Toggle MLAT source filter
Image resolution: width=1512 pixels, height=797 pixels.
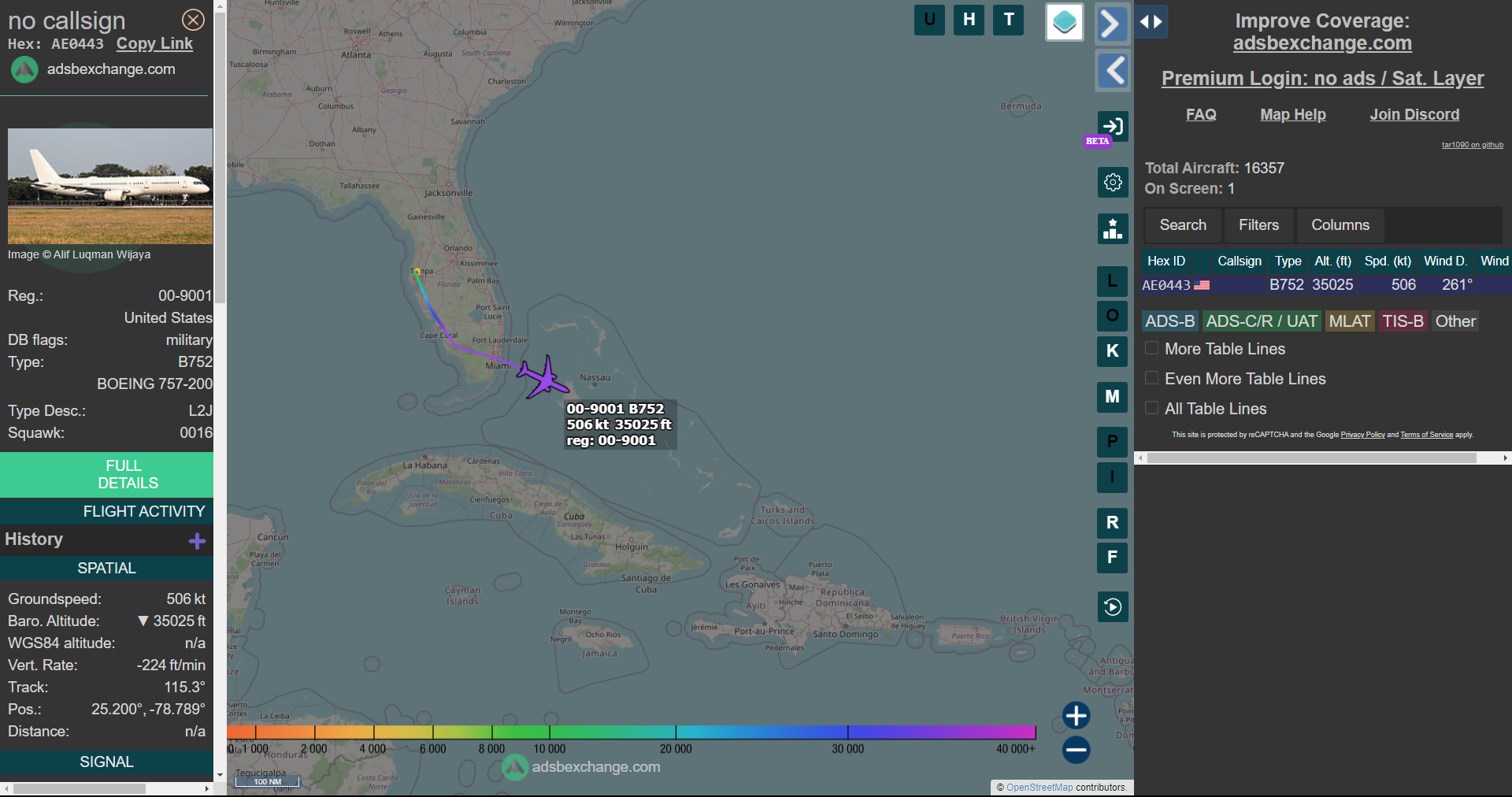(x=1350, y=321)
